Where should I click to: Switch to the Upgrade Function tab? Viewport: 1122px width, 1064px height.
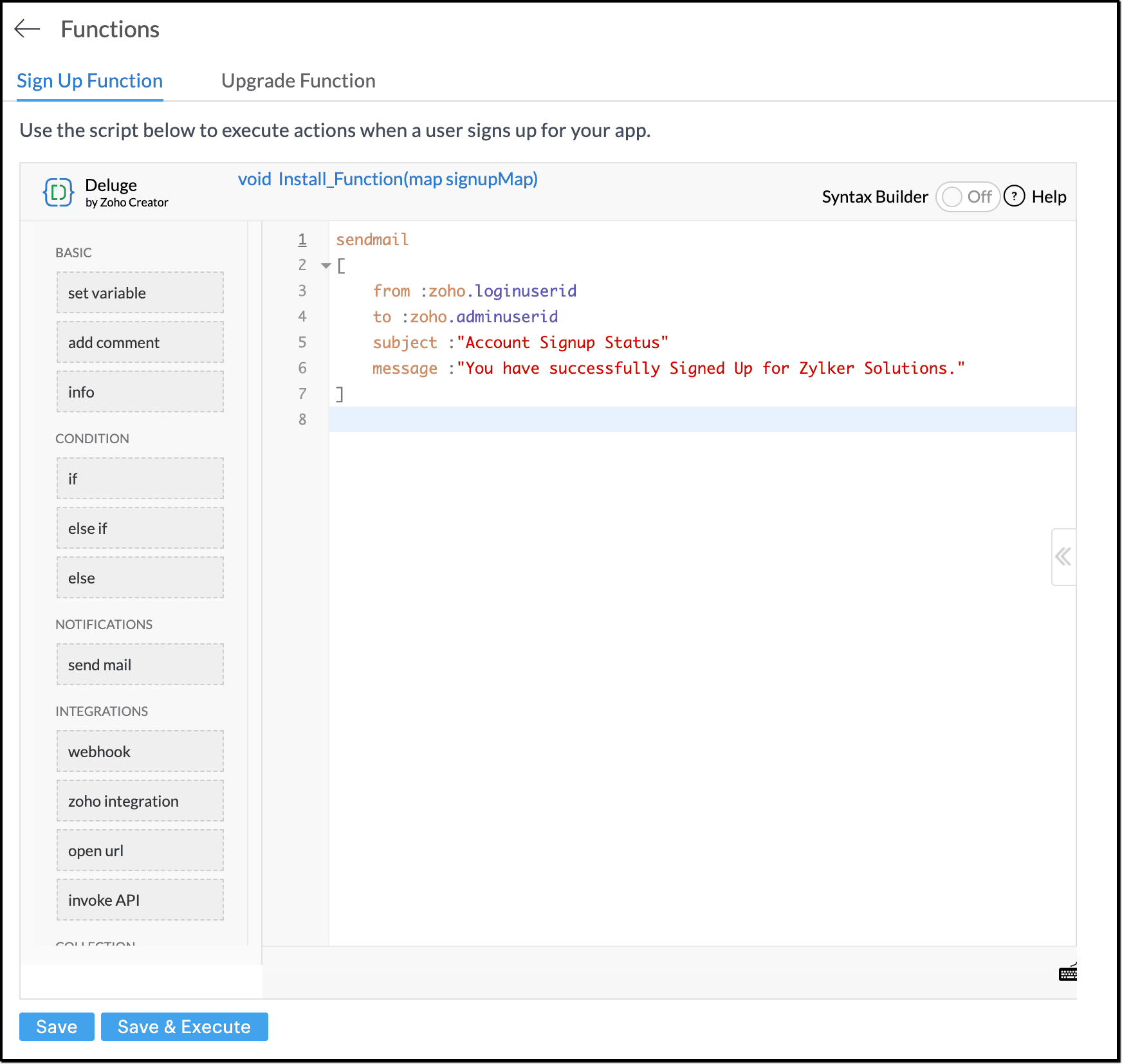click(298, 81)
